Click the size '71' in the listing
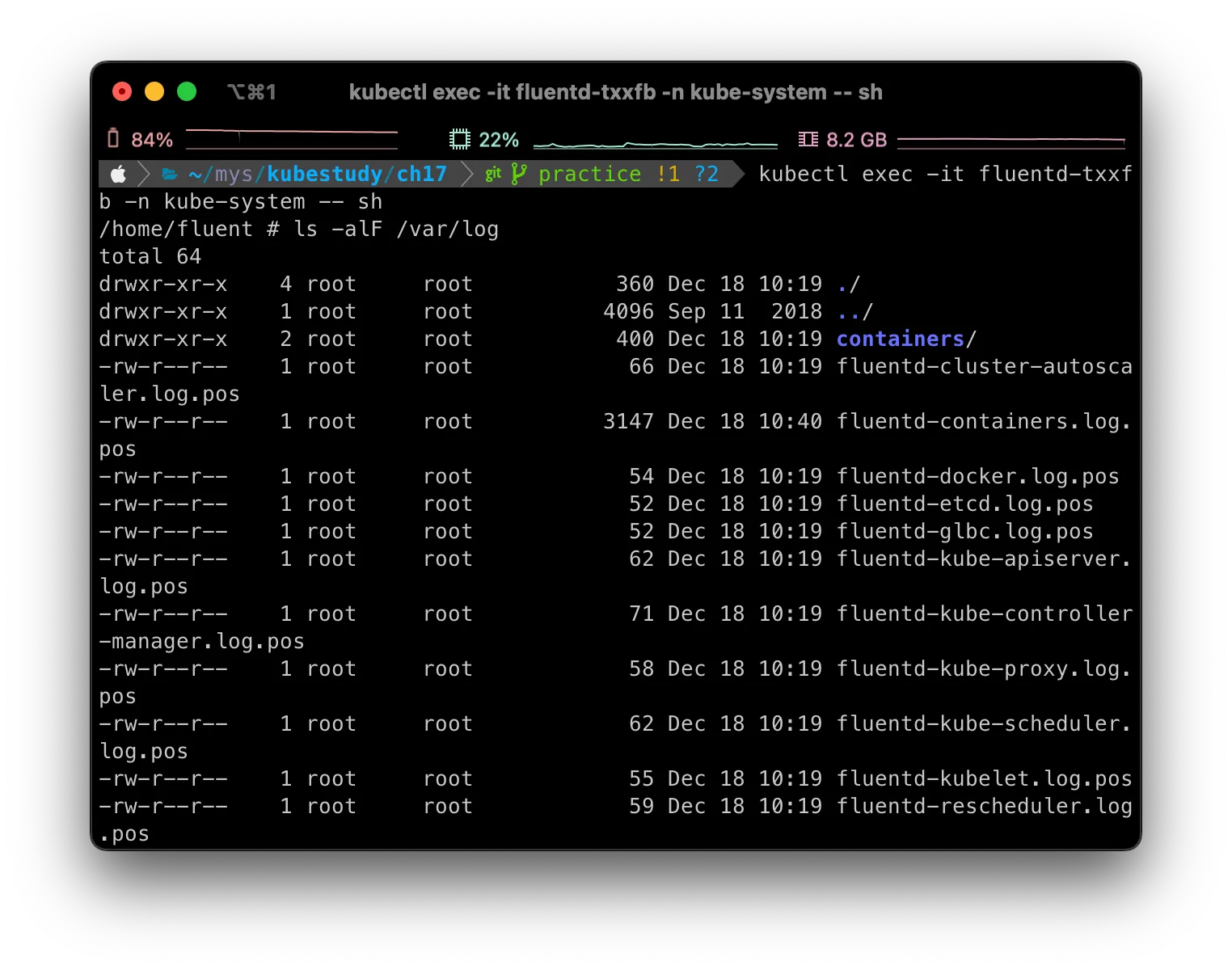 642,614
